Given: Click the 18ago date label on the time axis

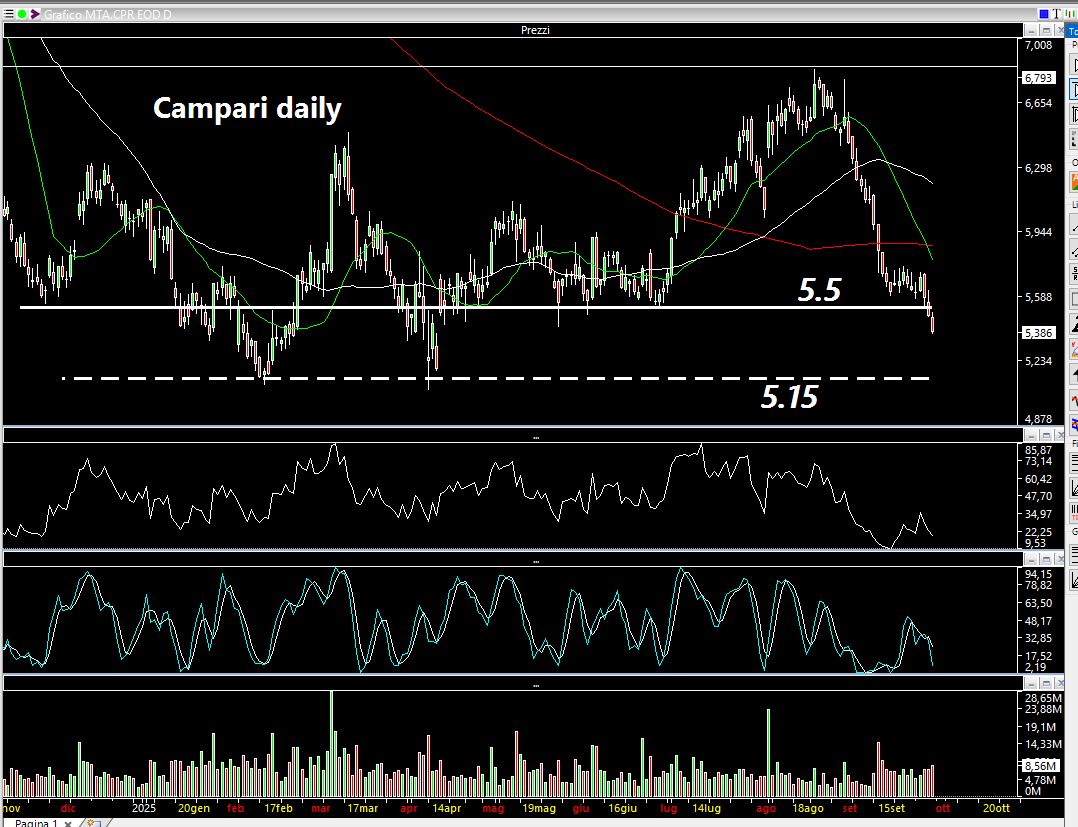Looking at the screenshot, I should [808, 808].
